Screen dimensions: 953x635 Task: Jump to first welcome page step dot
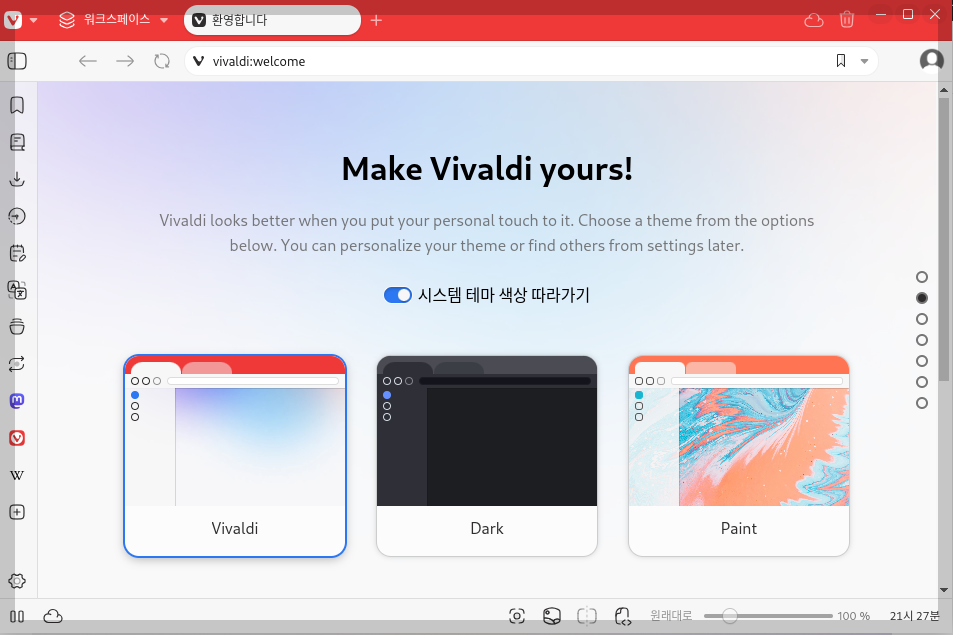(x=922, y=277)
